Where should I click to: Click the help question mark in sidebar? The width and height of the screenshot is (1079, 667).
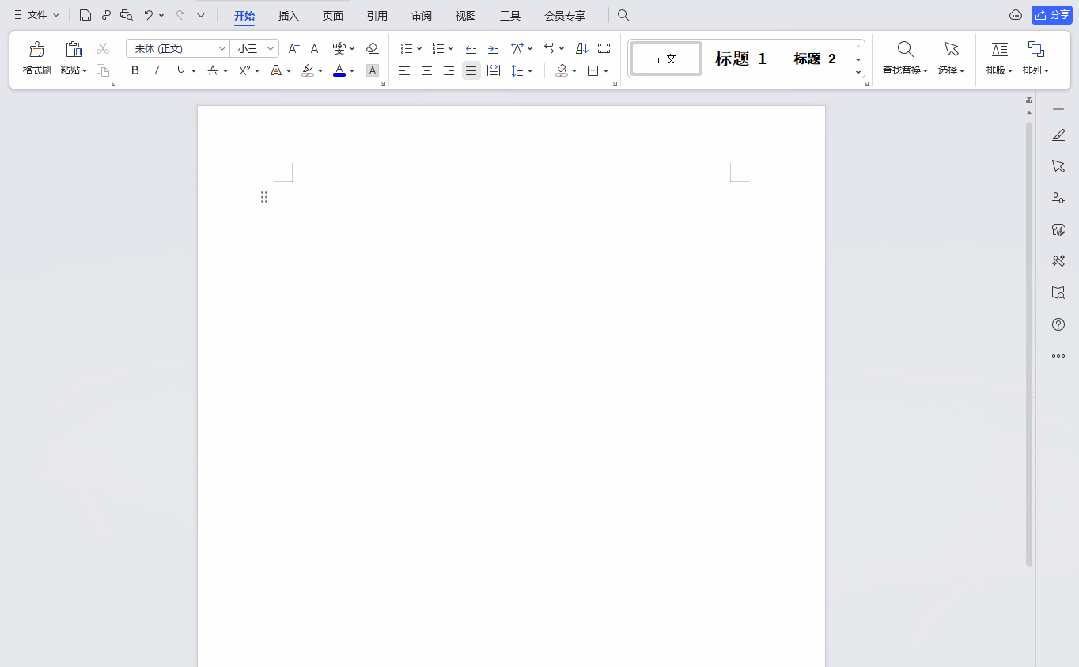(1058, 324)
